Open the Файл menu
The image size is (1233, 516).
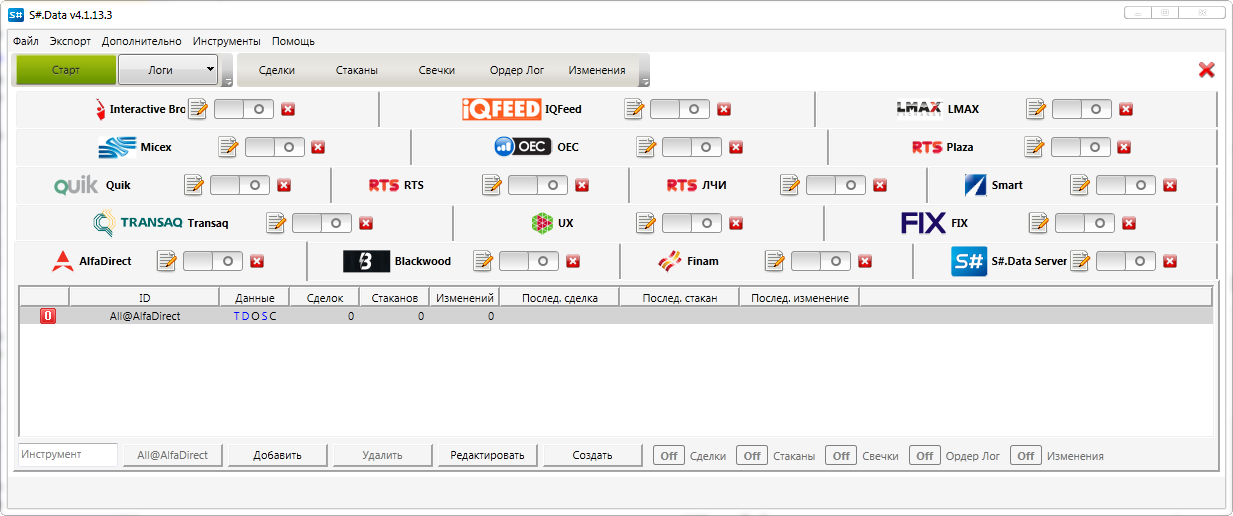click(26, 41)
